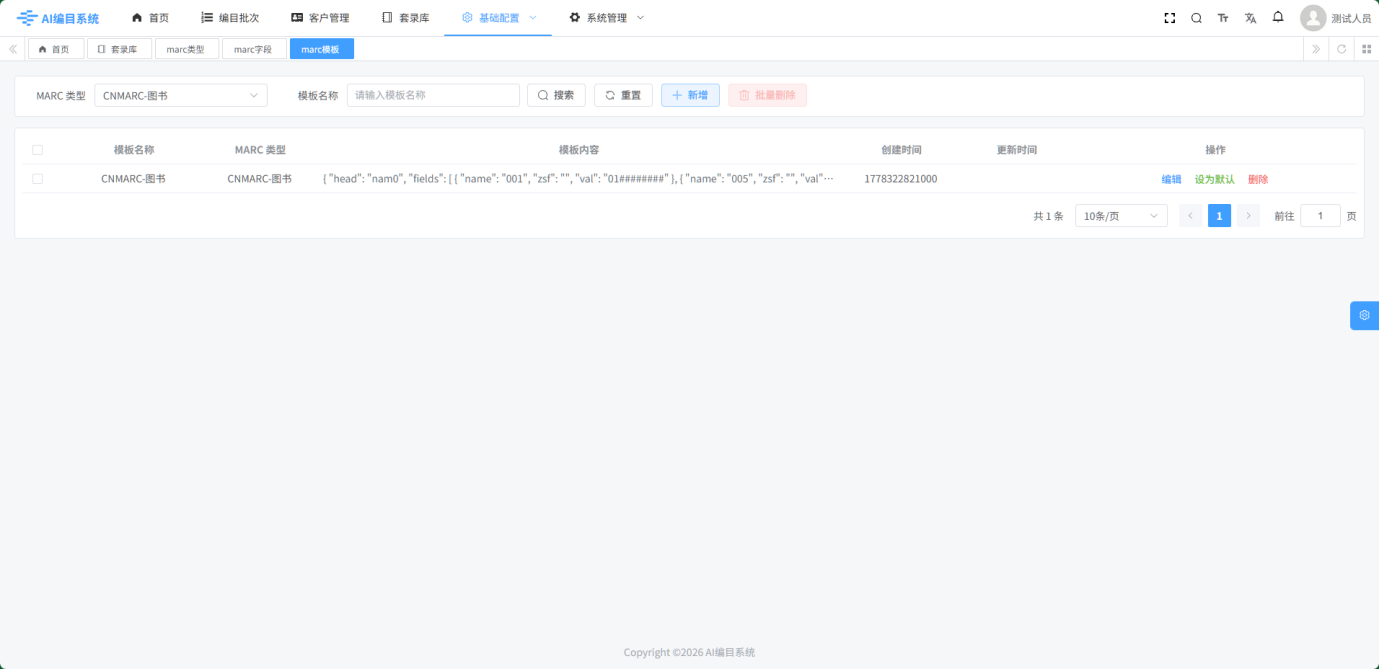This screenshot has width=1379, height=669.
Task: Select the header select-all checkbox
Action: [37, 150]
